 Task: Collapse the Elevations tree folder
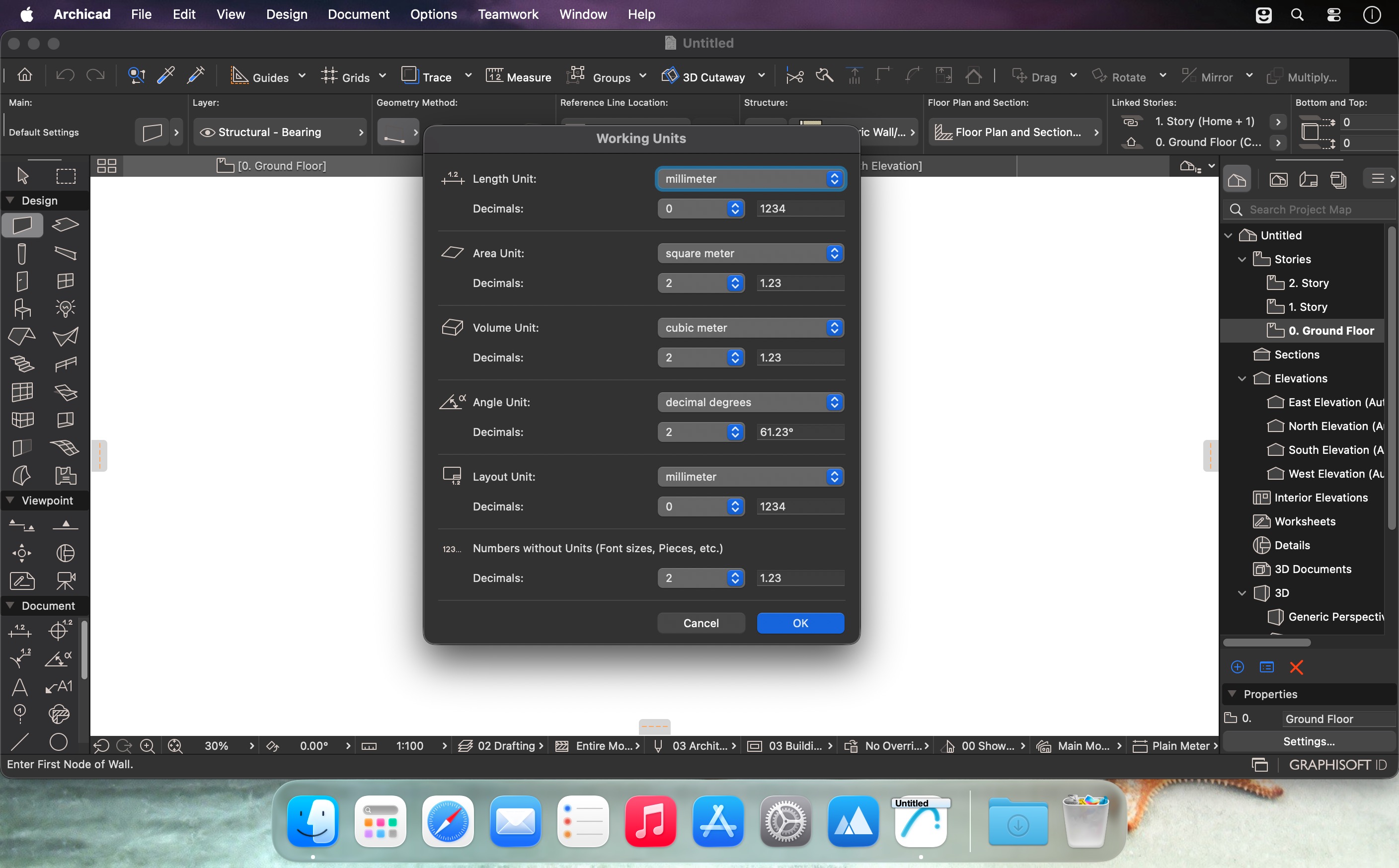tap(1242, 379)
